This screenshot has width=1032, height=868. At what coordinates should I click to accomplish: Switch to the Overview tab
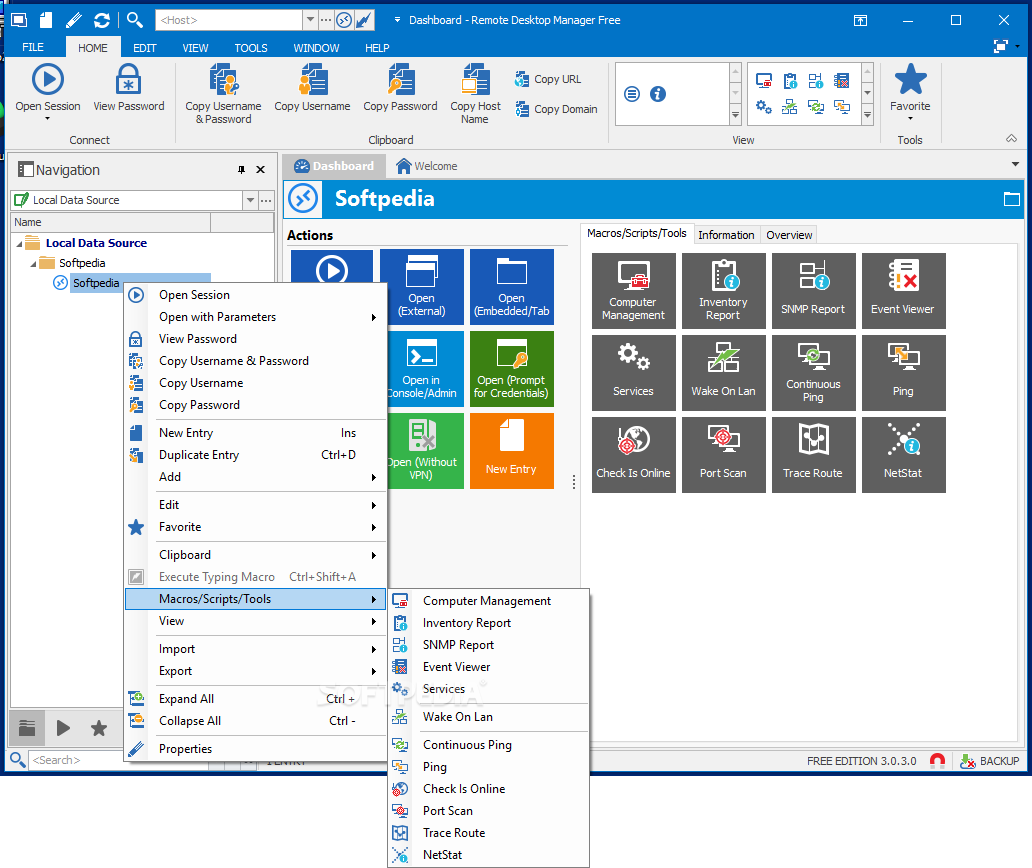tap(789, 235)
